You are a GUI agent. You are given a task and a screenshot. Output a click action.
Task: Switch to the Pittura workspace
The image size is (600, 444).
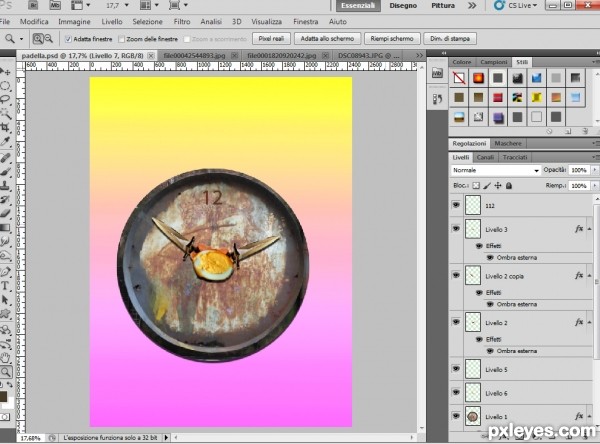[443, 6]
